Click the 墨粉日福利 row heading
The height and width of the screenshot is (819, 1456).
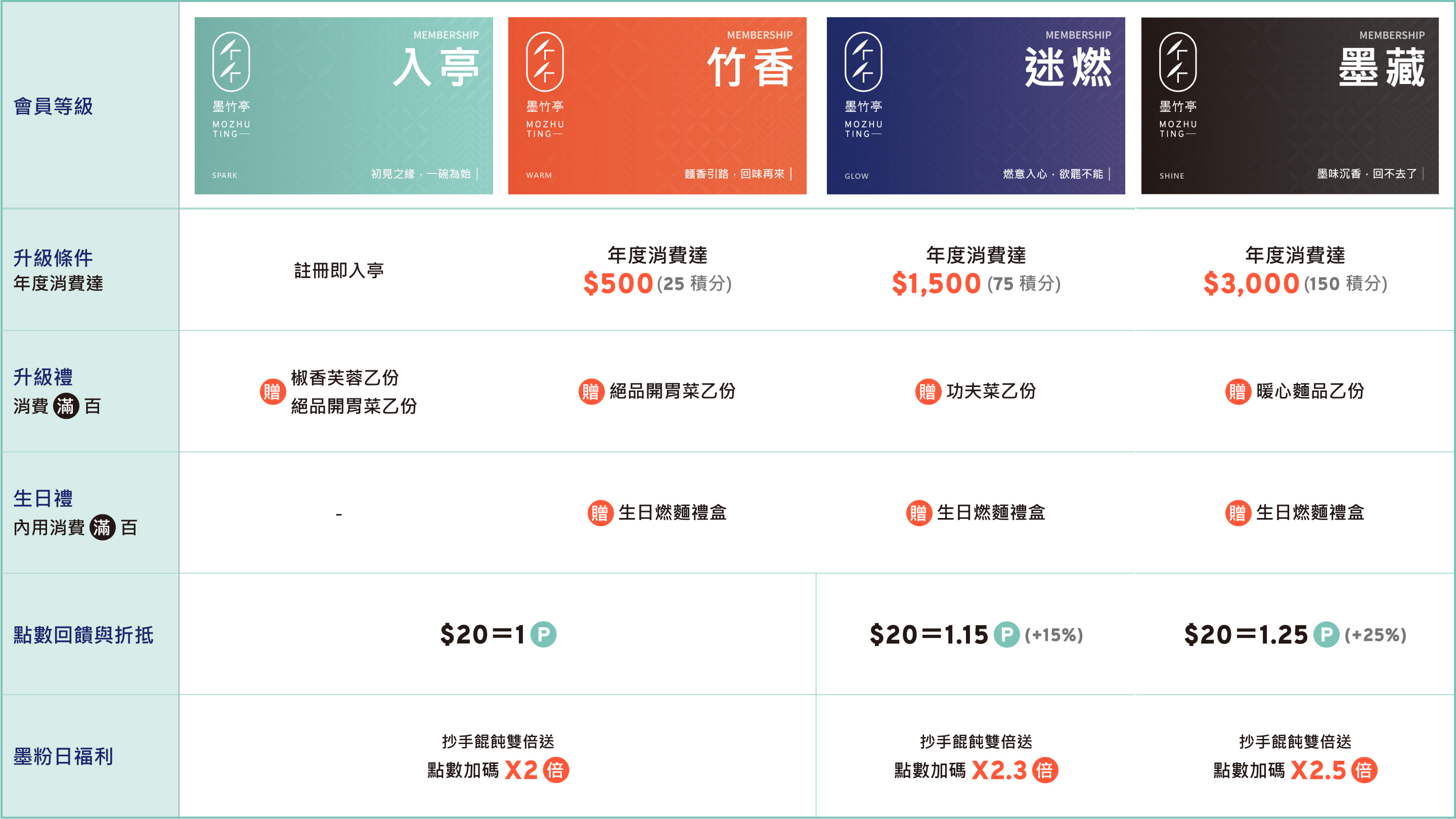point(63,756)
